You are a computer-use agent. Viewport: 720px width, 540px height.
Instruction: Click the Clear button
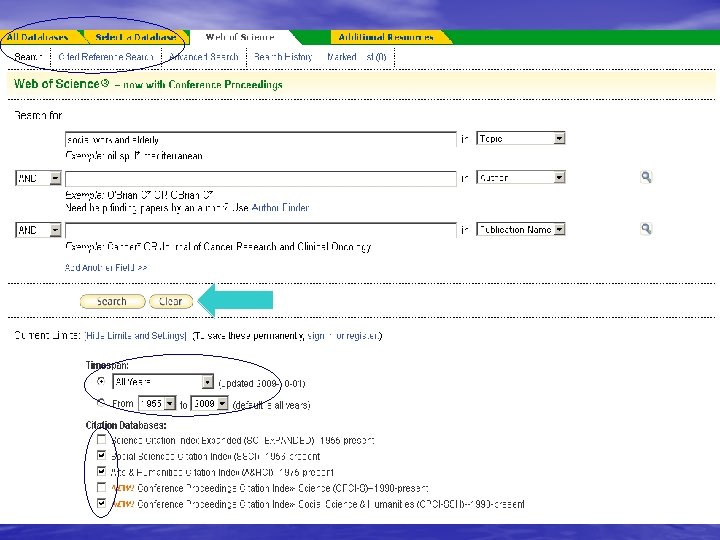click(x=171, y=301)
